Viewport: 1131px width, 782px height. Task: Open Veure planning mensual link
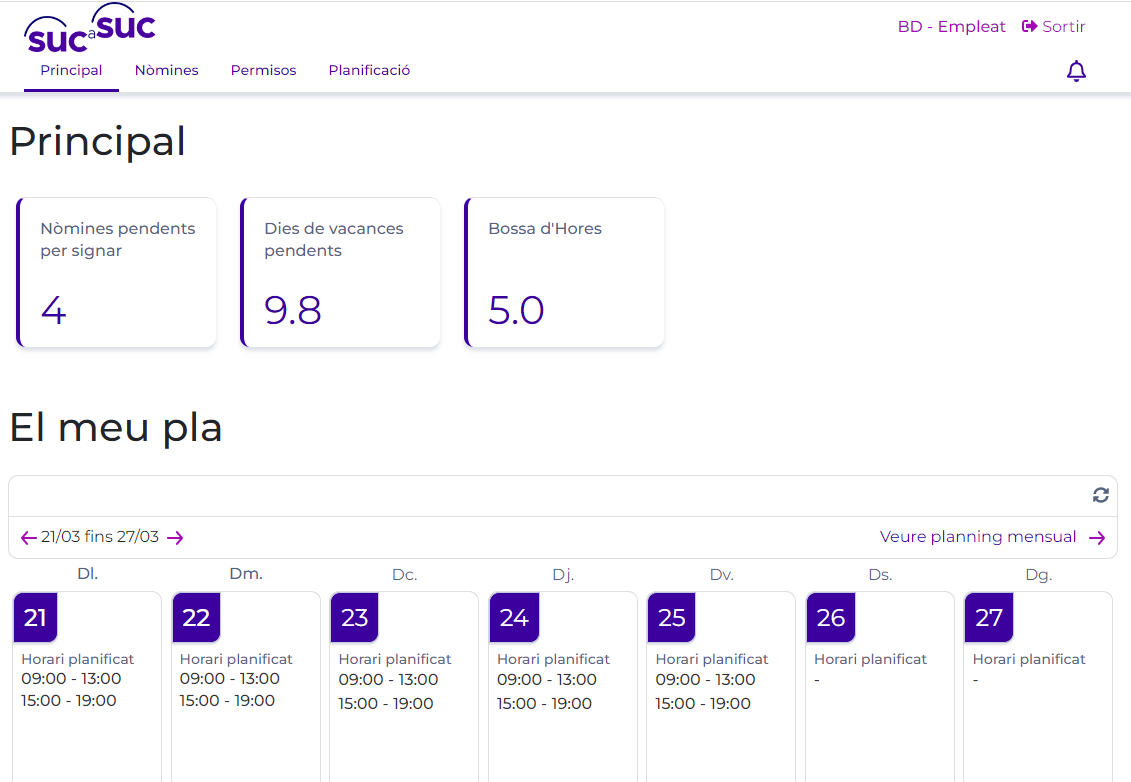click(x=977, y=537)
